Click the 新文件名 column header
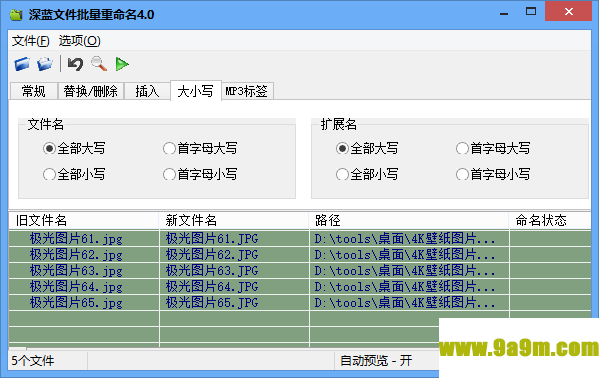 click(x=234, y=221)
